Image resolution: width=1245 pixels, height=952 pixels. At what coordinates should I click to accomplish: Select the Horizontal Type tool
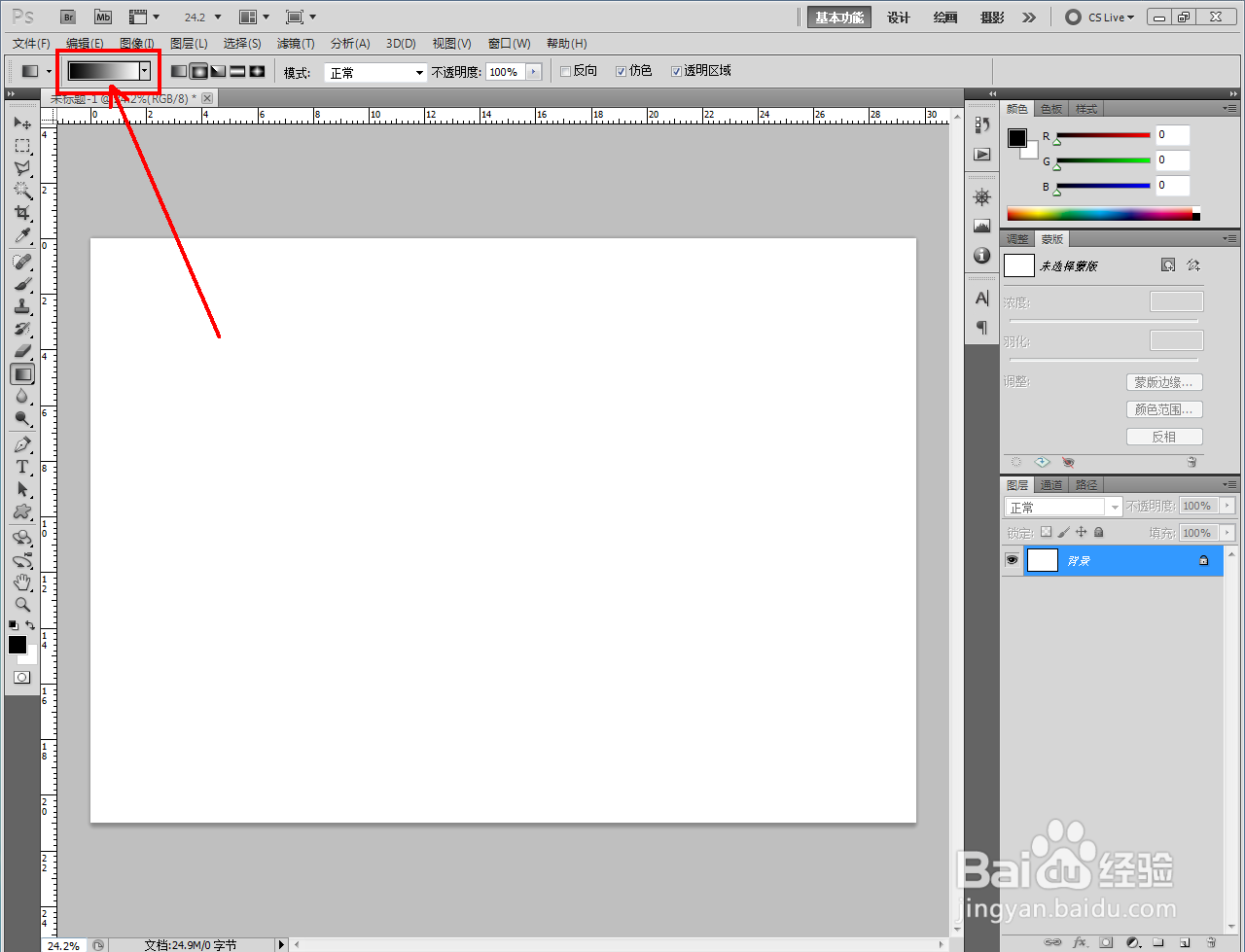point(21,468)
